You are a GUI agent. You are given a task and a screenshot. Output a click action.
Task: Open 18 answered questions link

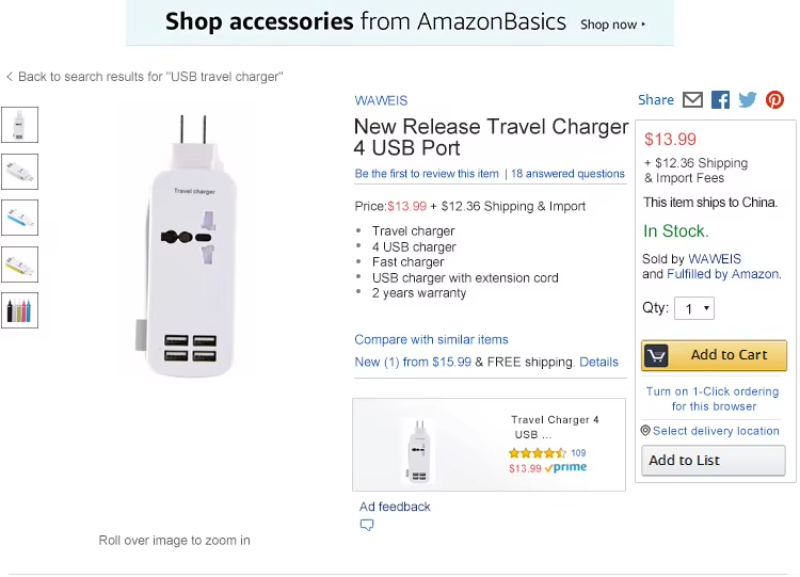[568, 174]
